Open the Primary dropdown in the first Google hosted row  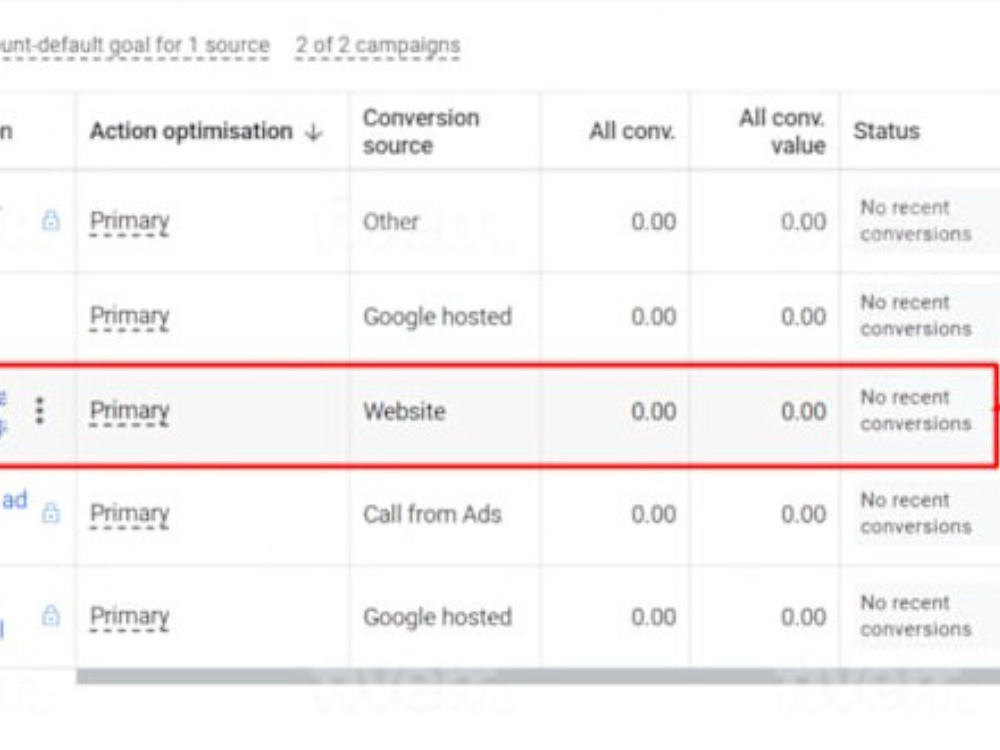tap(129, 316)
